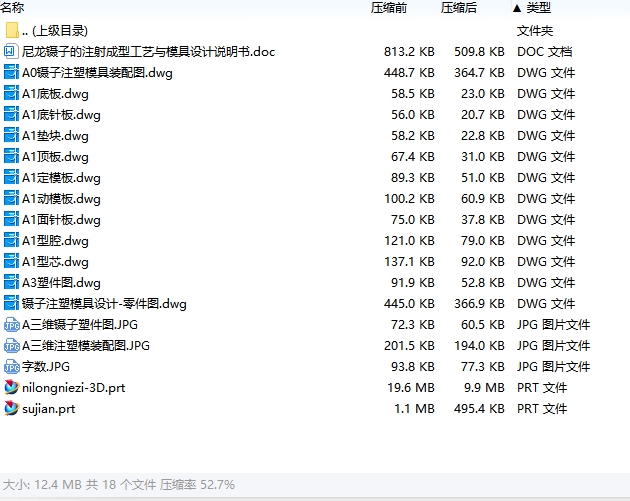Select file name A三维镊子塑件图.JPG
Screen dimensions: 630x501
click(80, 325)
